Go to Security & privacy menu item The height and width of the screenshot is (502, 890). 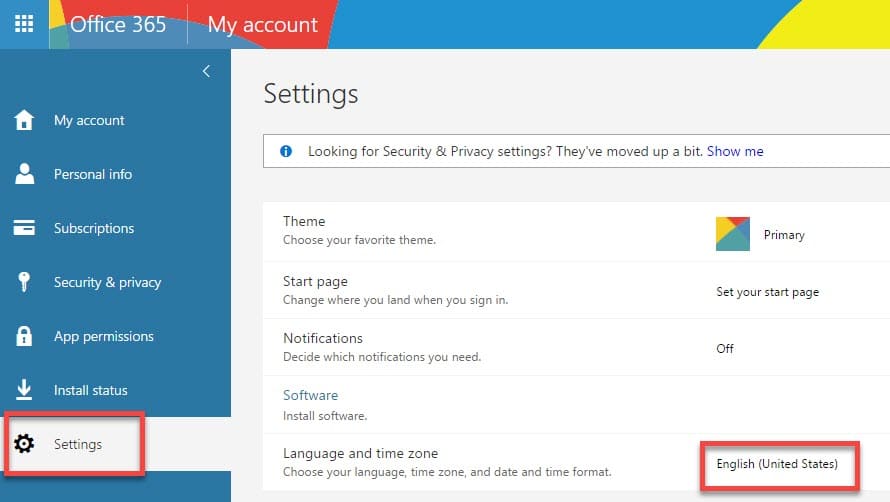[x=107, y=282]
